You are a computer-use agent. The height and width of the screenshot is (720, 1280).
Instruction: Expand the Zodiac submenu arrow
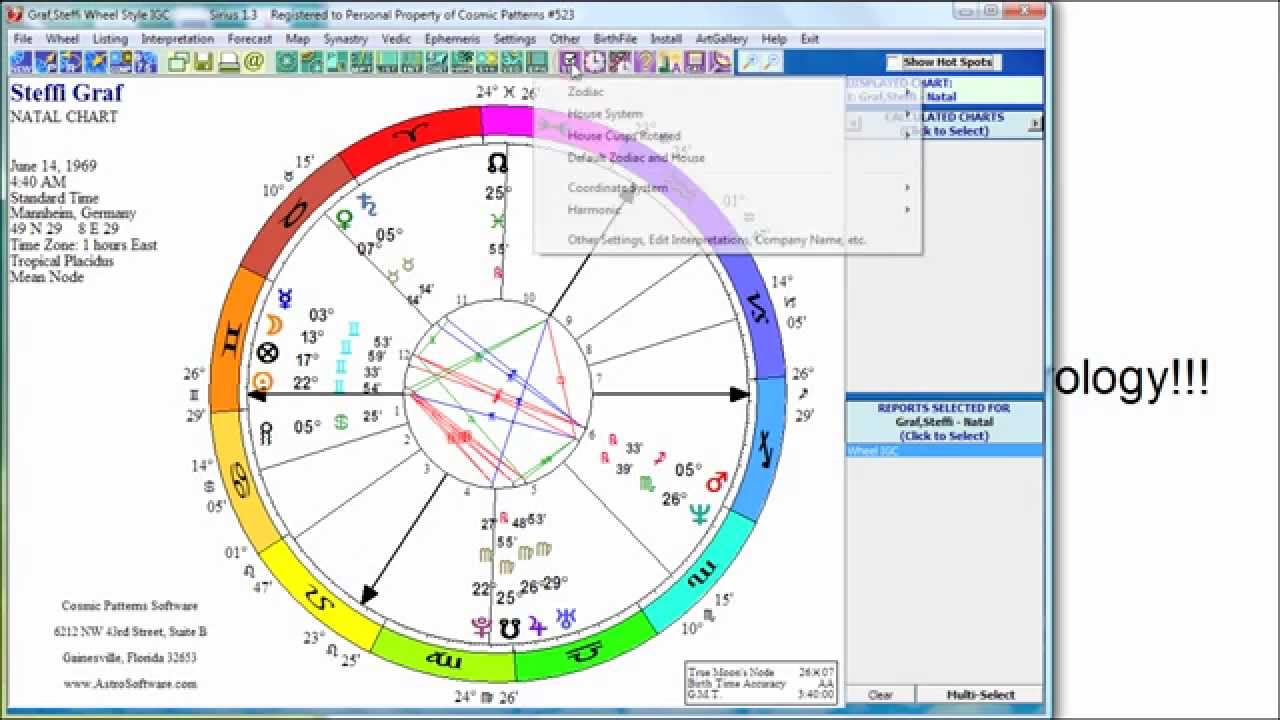tap(908, 92)
